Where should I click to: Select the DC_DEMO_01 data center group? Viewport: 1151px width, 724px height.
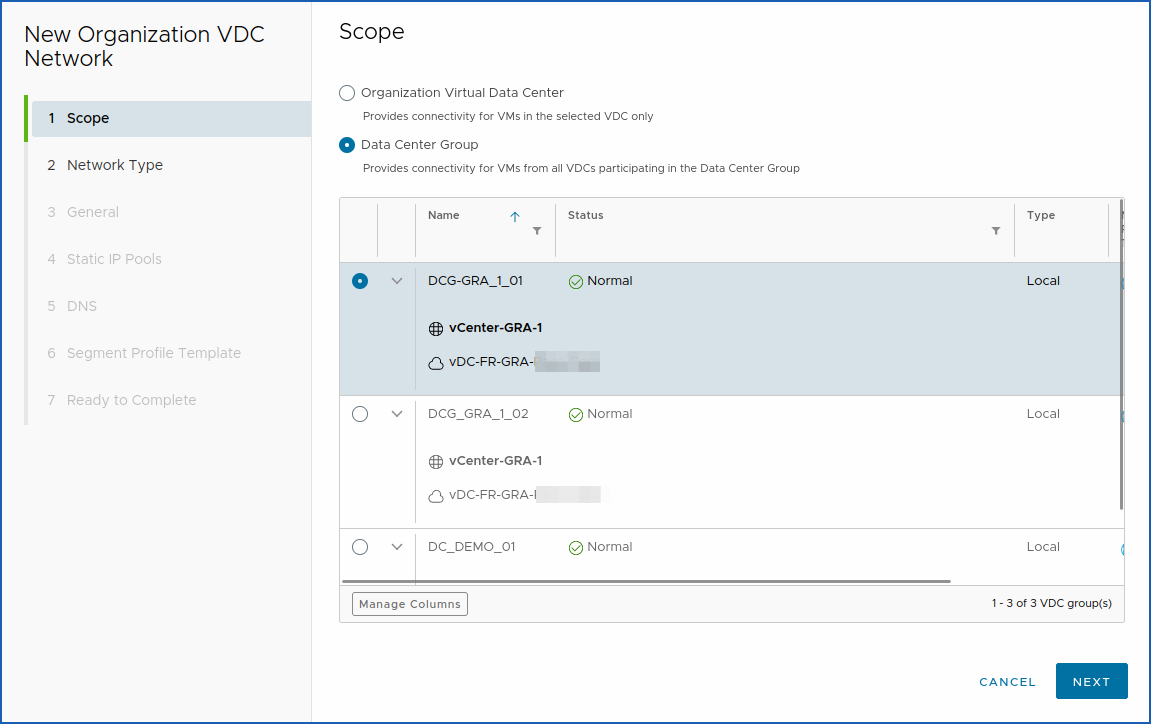pyautogui.click(x=359, y=547)
